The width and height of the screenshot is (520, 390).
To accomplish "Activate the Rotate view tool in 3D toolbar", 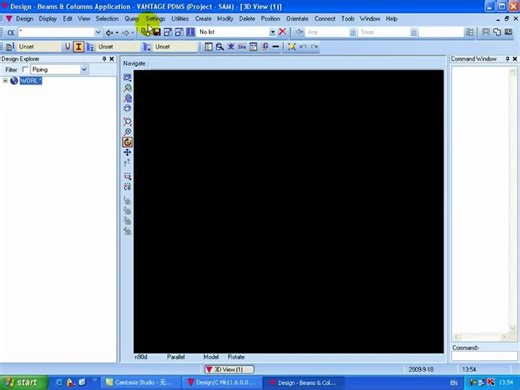I will tap(127, 142).
